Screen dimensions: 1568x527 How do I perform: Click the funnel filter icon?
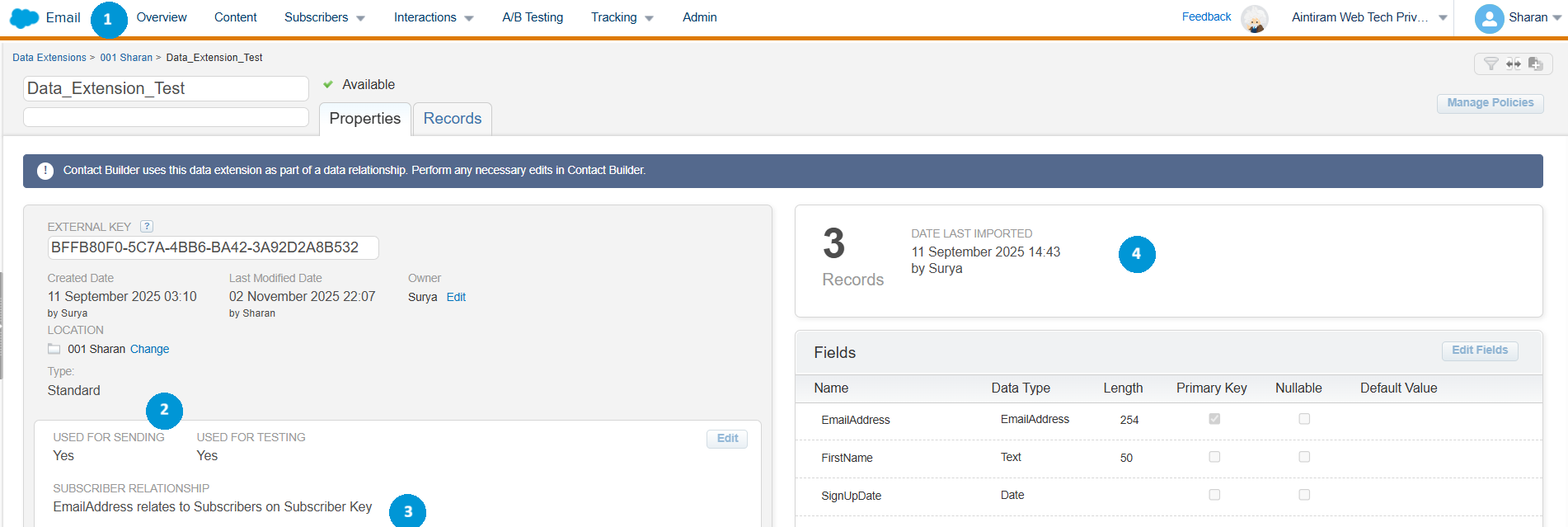coord(1491,64)
